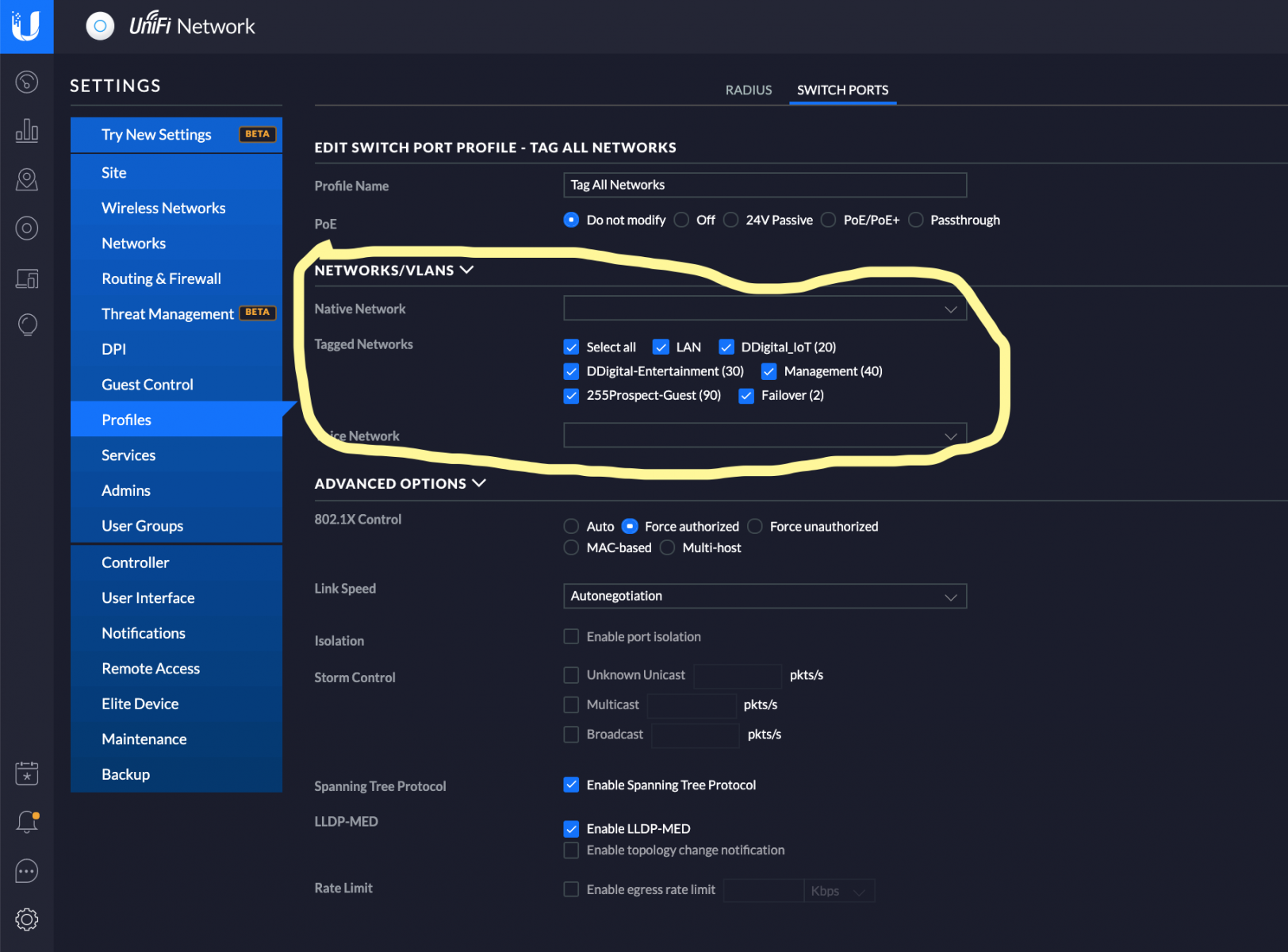
Task: Open the Kbps rate unit dropdown
Action: (x=839, y=891)
